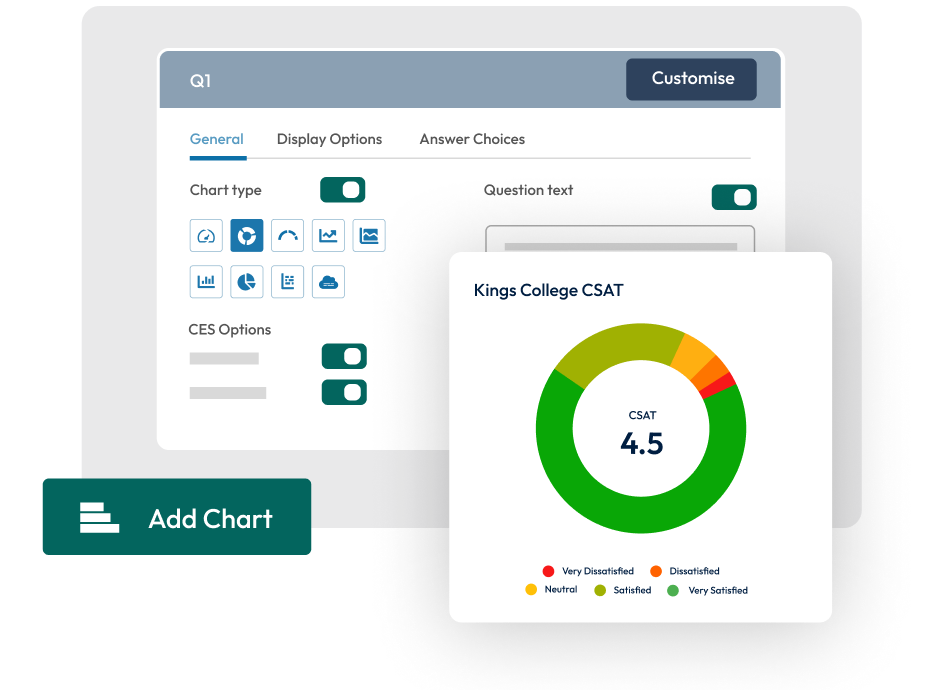
Task: Select the line chart type icon
Action: coord(328,236)
